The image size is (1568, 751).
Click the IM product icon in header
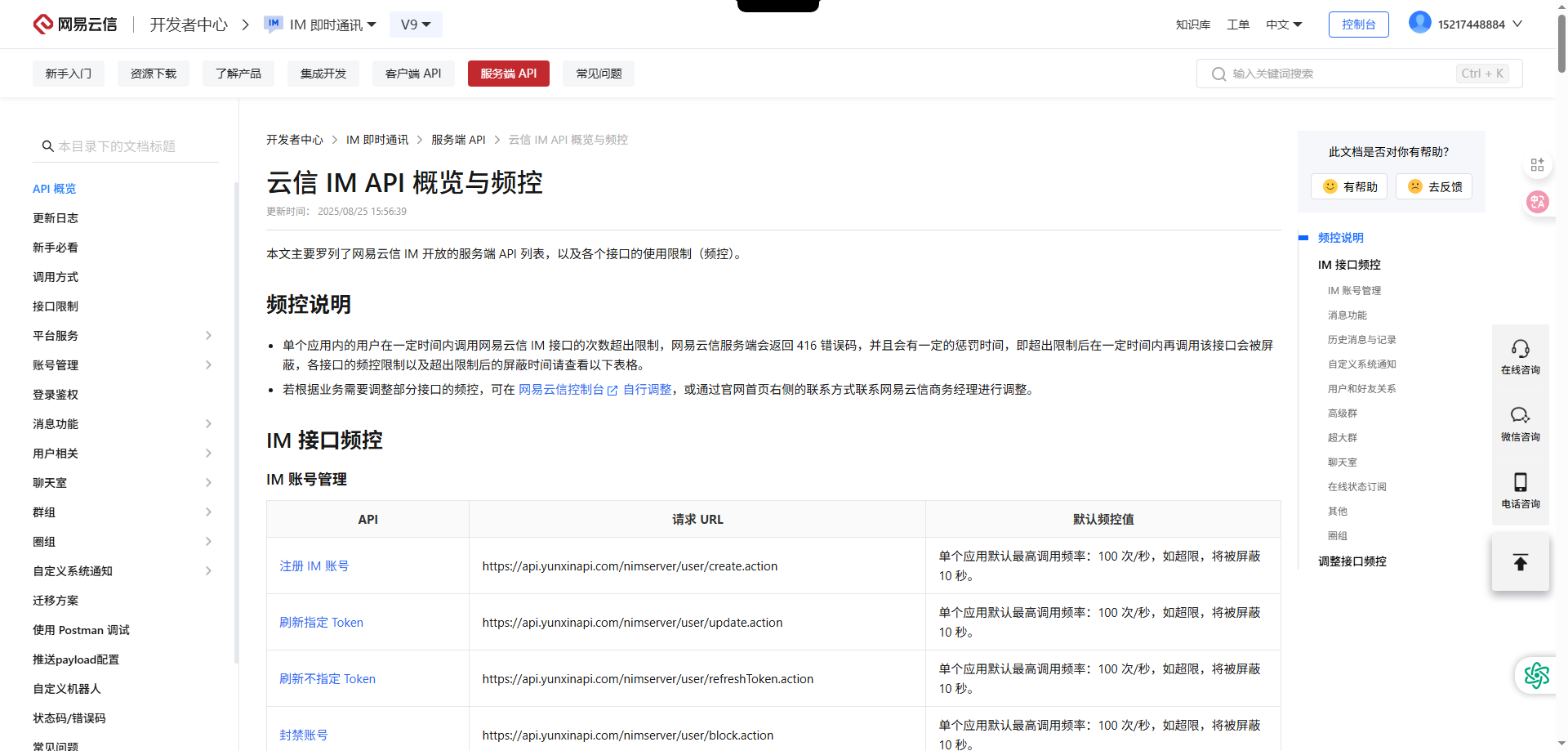pos(273,25)
